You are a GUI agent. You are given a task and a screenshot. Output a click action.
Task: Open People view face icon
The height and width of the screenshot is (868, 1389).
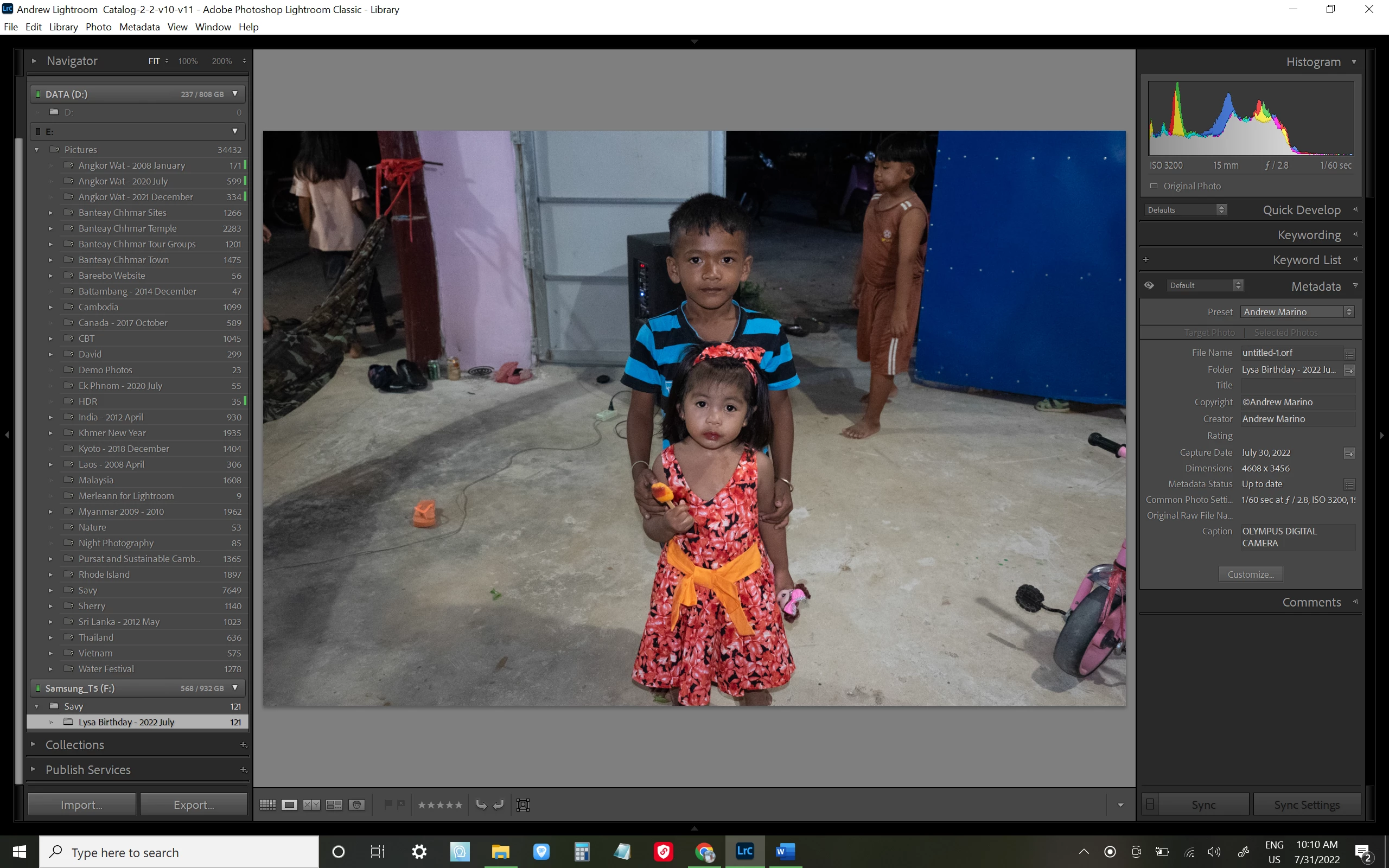click(x=356, y=805)
